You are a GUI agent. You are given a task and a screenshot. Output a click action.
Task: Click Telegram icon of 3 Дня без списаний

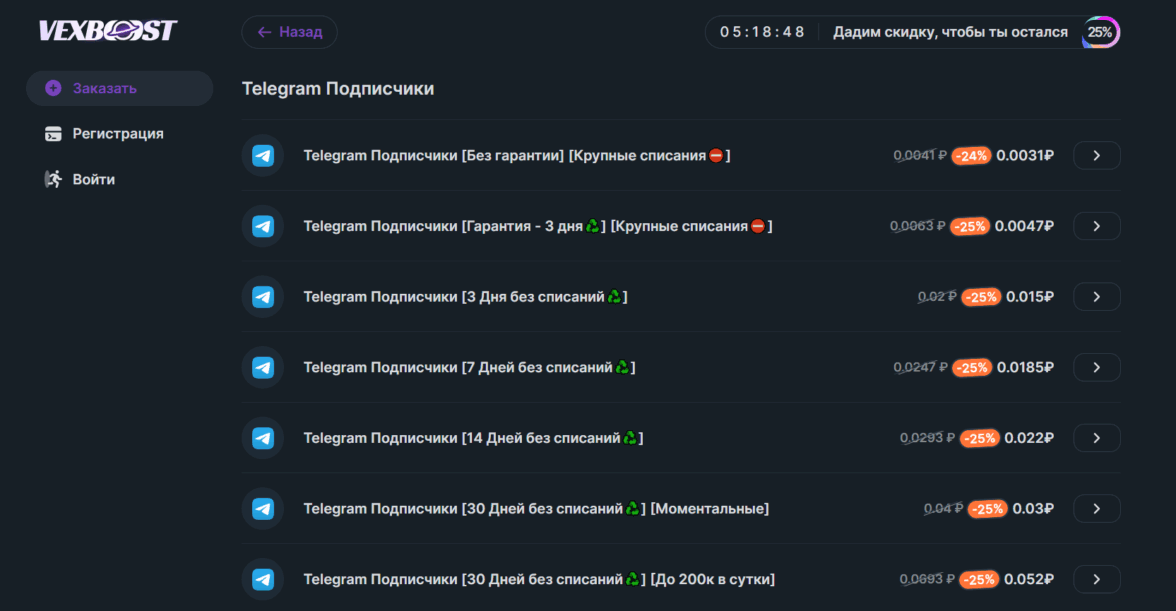263,297
